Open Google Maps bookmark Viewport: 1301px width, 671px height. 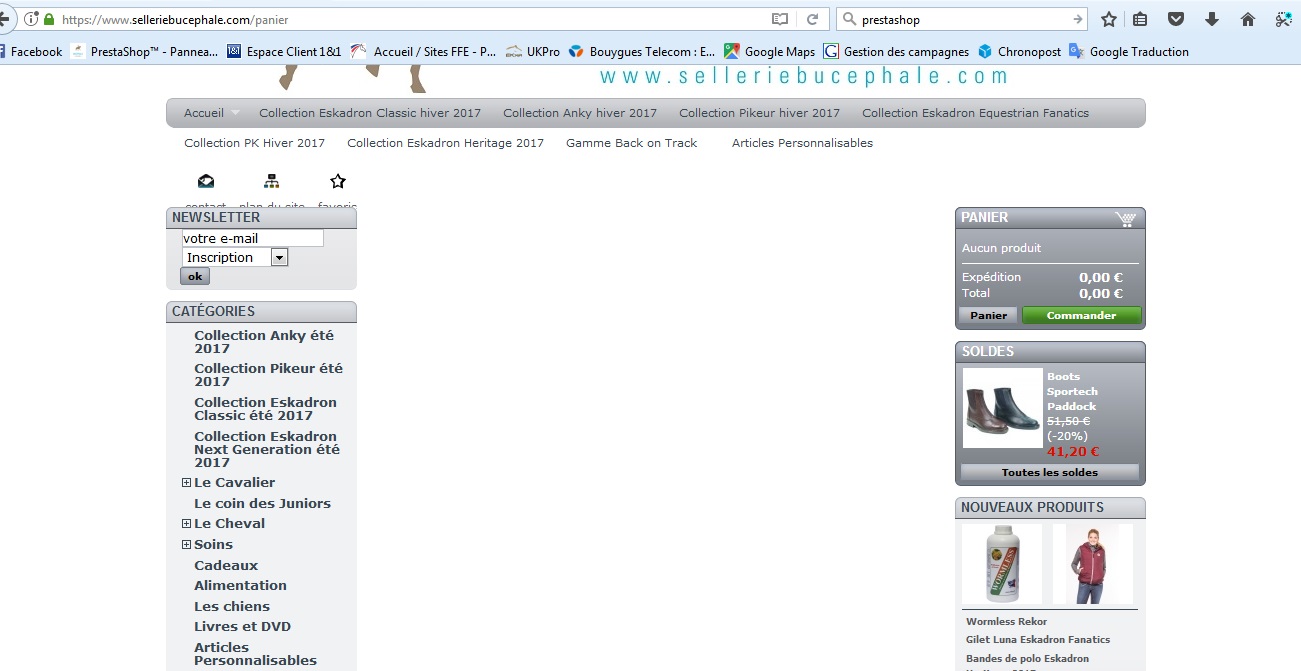click(769, 51)
